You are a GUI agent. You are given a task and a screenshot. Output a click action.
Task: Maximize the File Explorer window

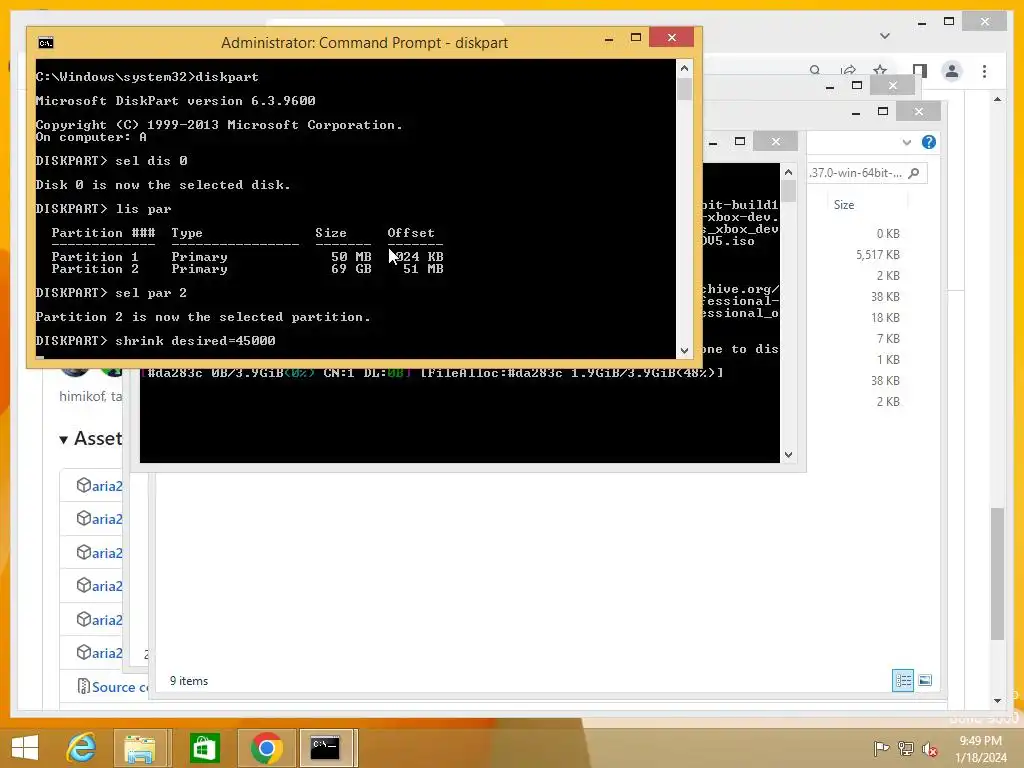click(x=883, y=112)
